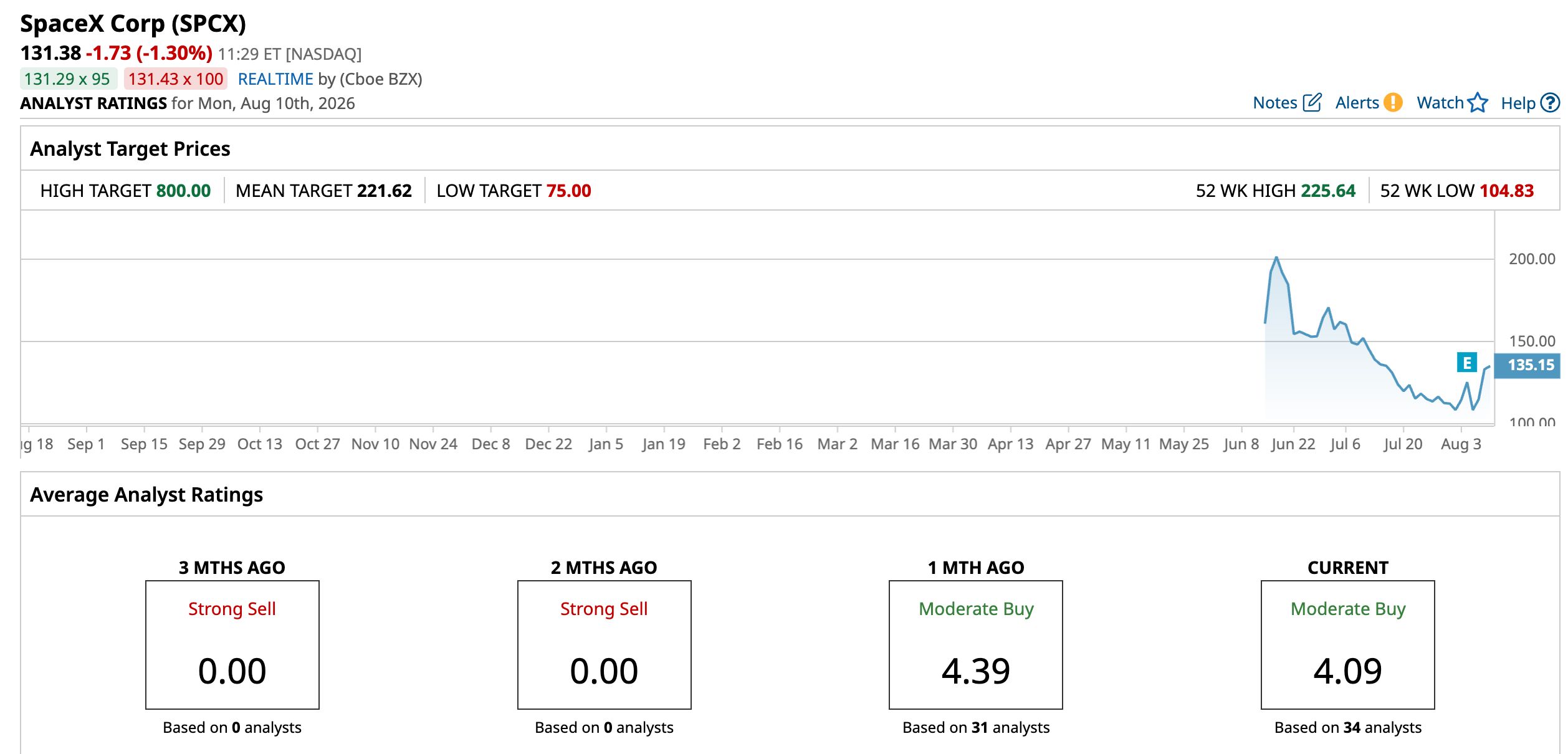Click the REALTIME link

[275, 79]
